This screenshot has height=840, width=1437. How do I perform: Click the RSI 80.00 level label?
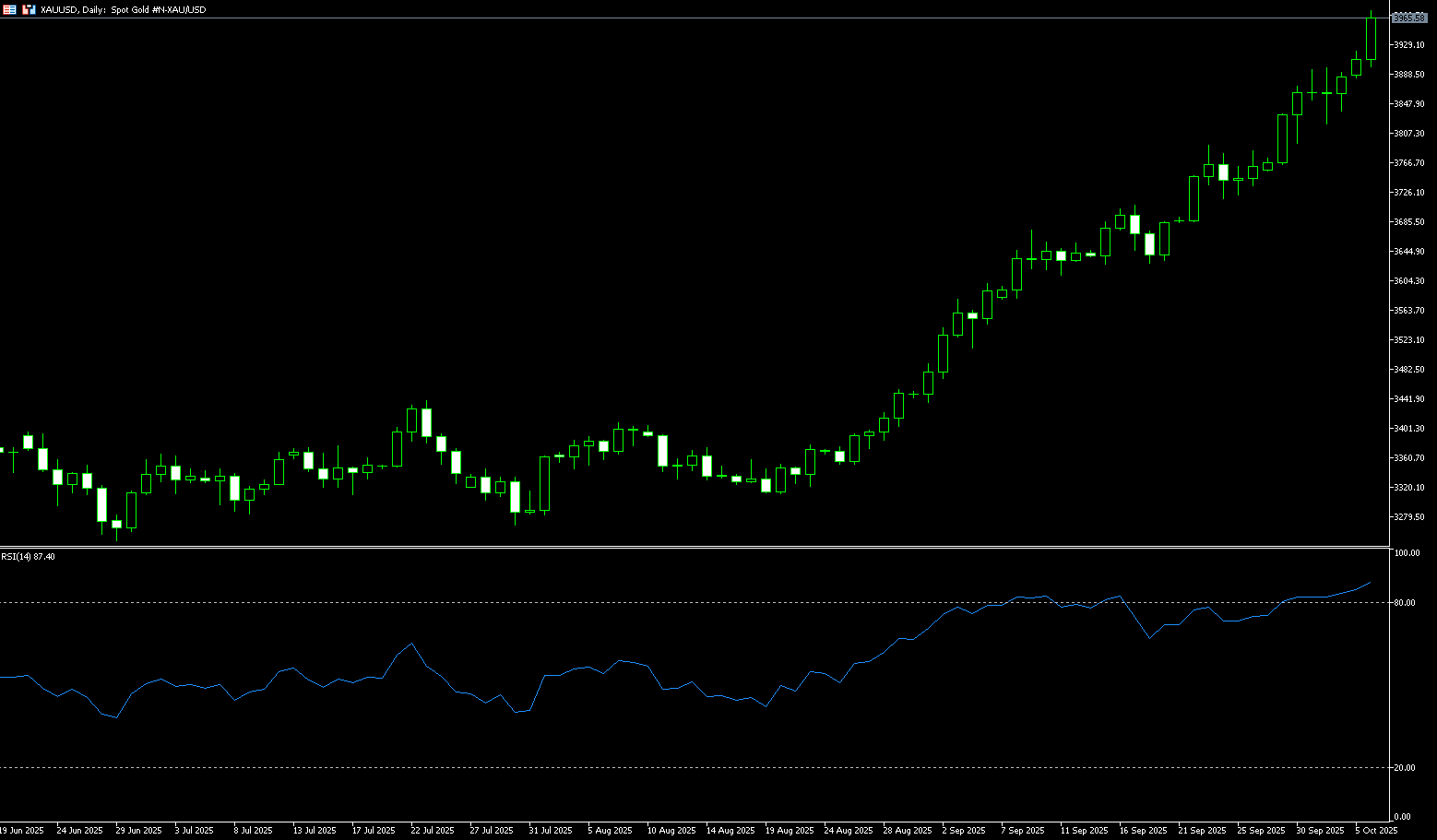click(x=1404, y=602)
